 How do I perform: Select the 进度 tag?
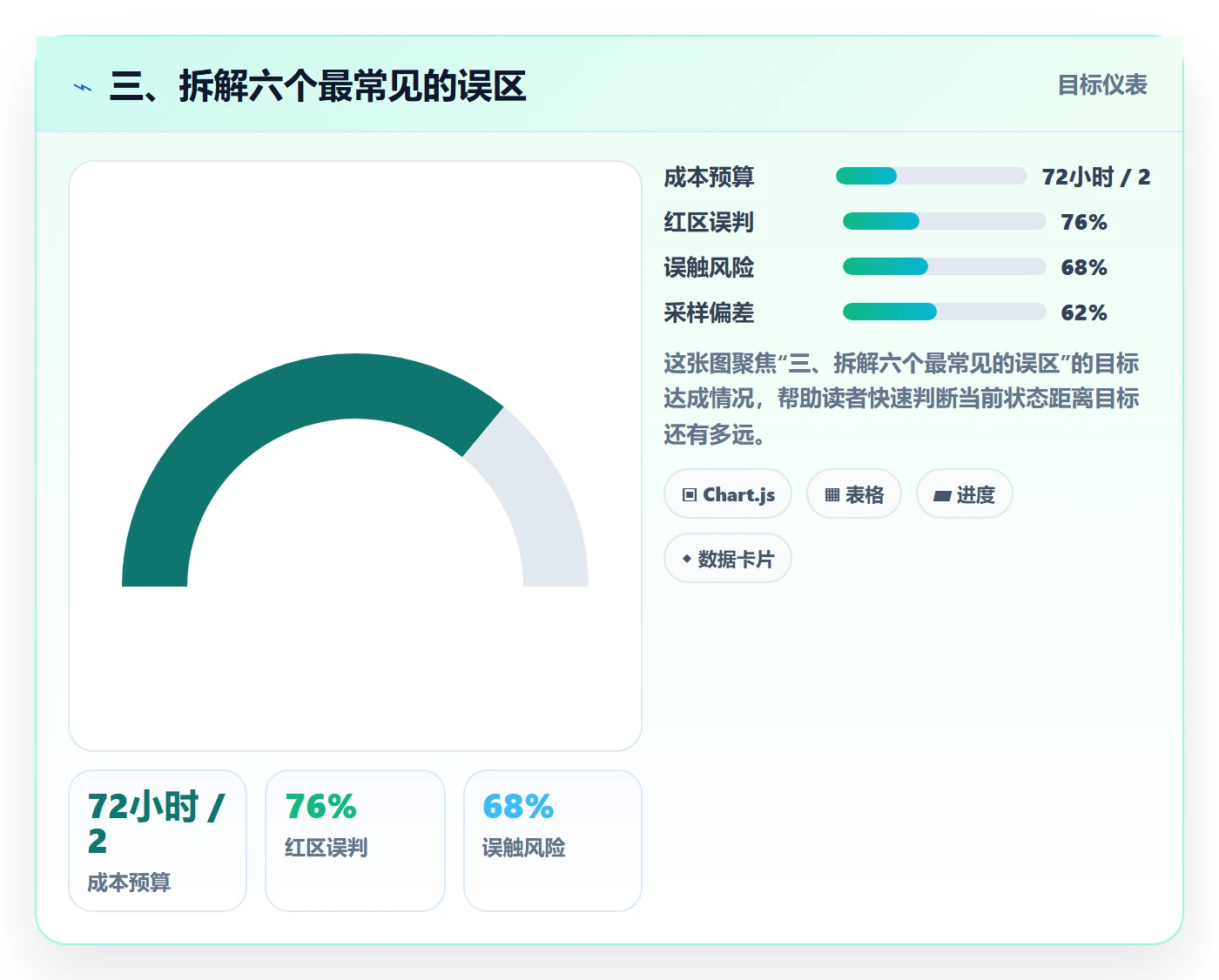point(965,494)
